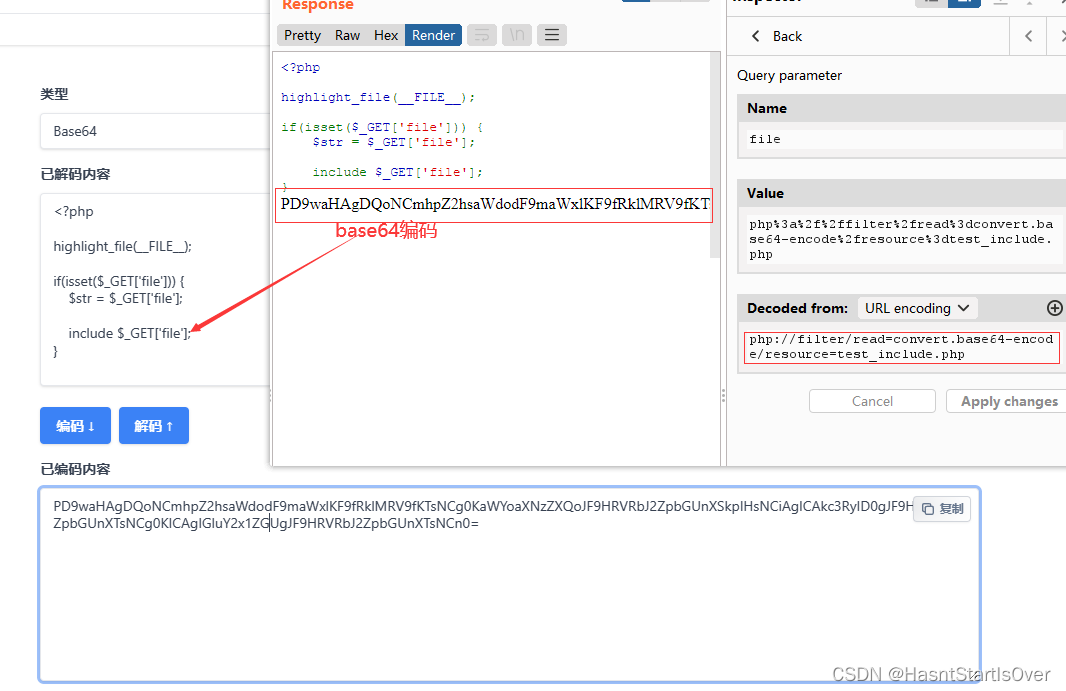
Task: Open the hamburger options menu in Response toolbar
Action: pyautogui.click(x=552, y=35)
